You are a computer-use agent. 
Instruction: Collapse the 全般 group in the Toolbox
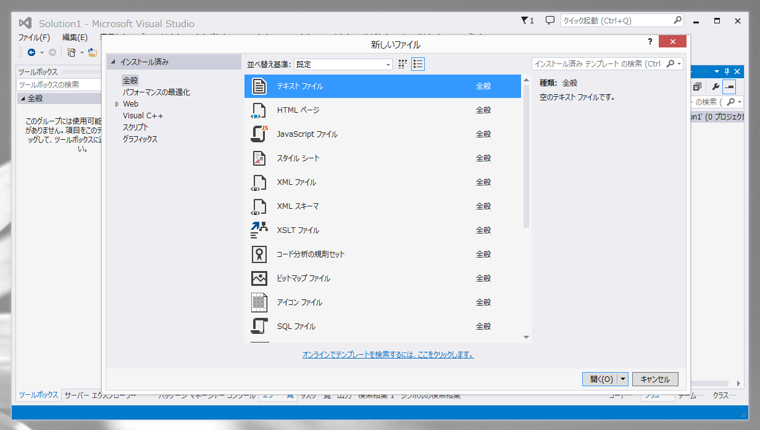coord(22,98)
